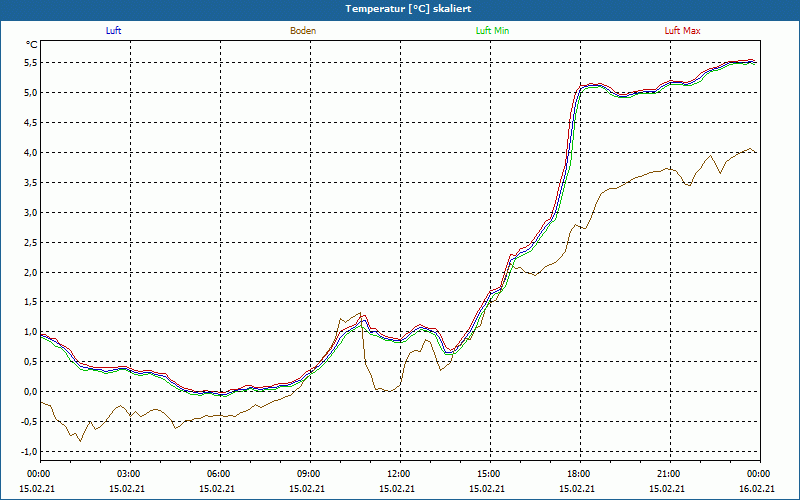Click the 0,5 y-axis value

point(31,362)
